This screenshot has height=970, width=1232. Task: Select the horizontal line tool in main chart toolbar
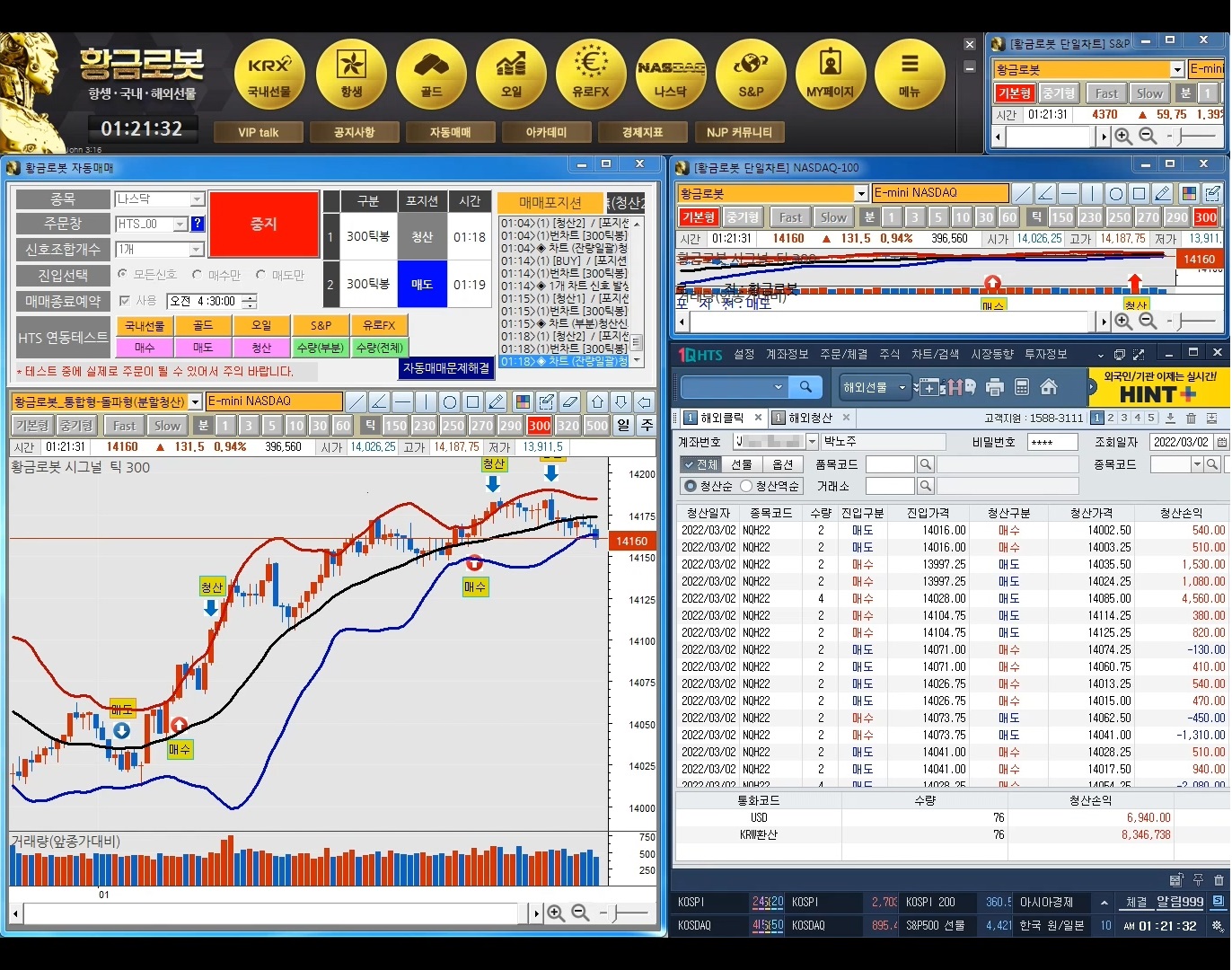pos(403,401)
